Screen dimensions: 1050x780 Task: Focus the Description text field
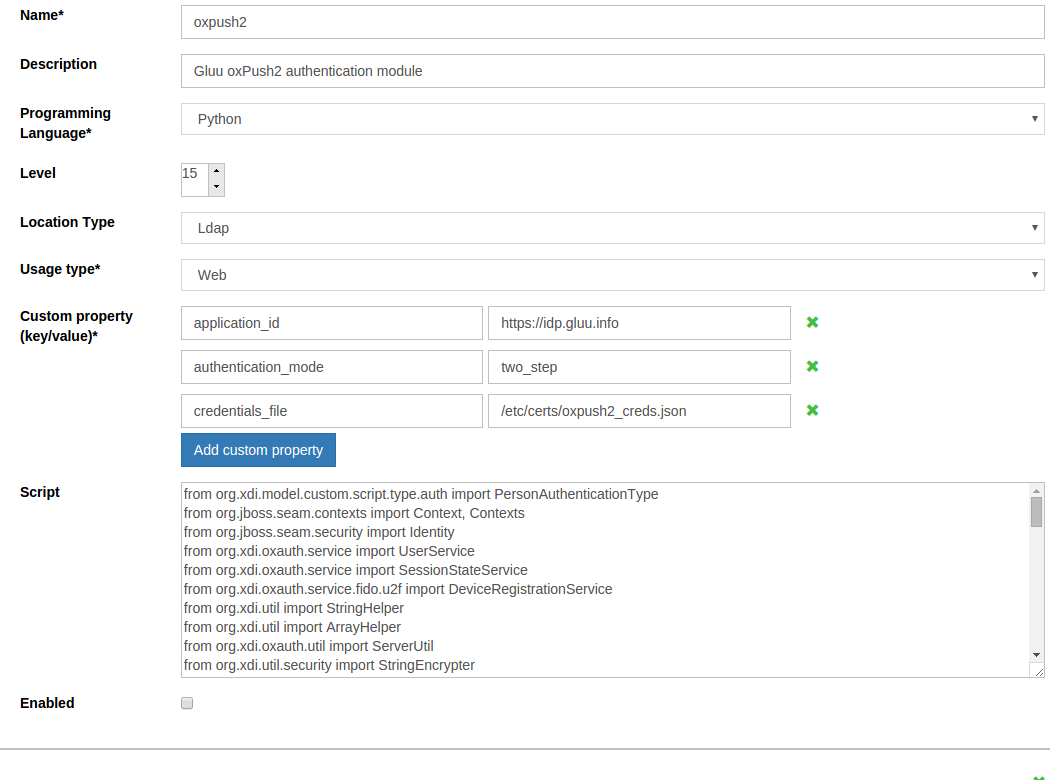612,71
